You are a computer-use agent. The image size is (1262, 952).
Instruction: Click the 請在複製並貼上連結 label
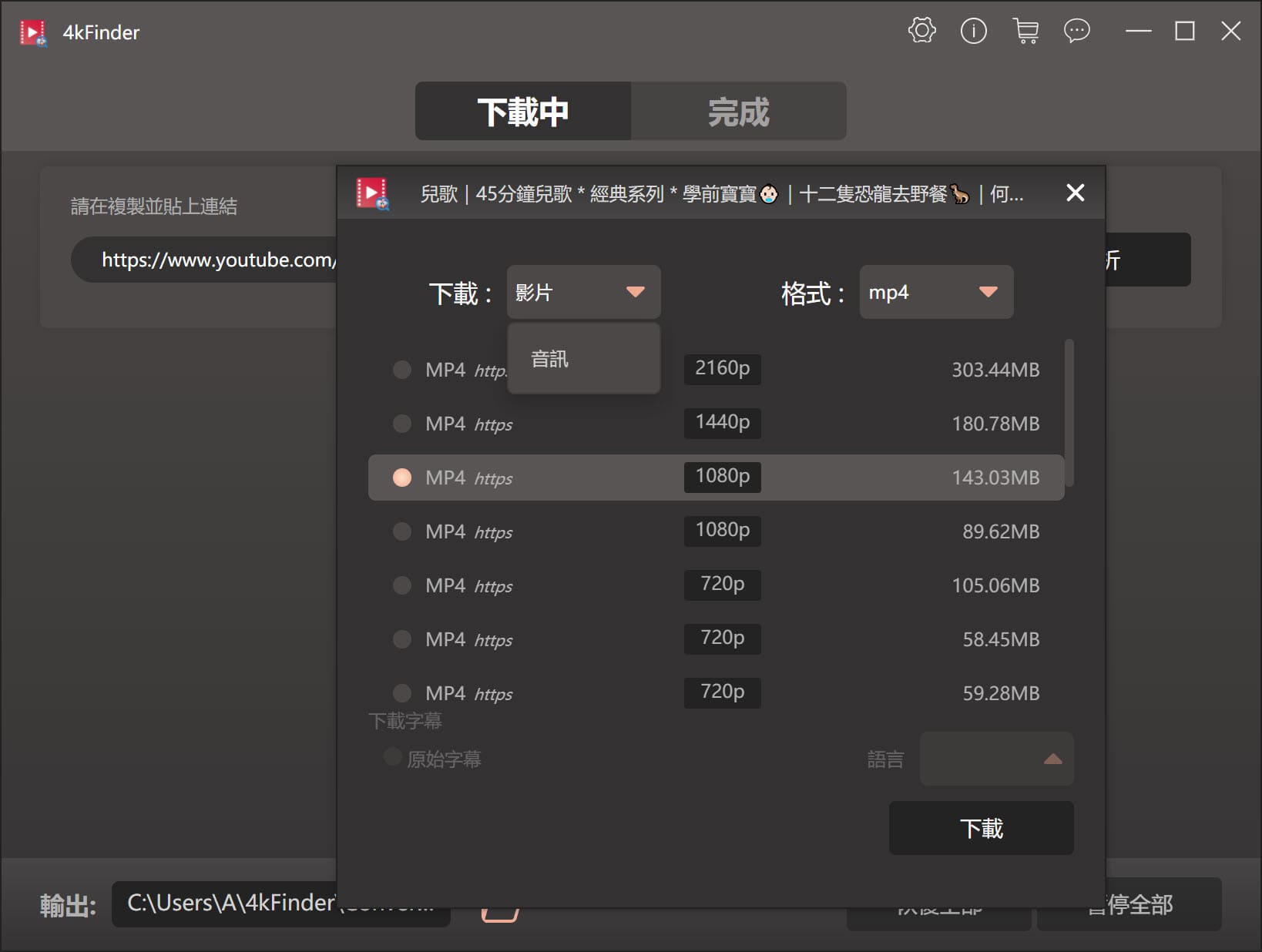(x=154, y=206)
